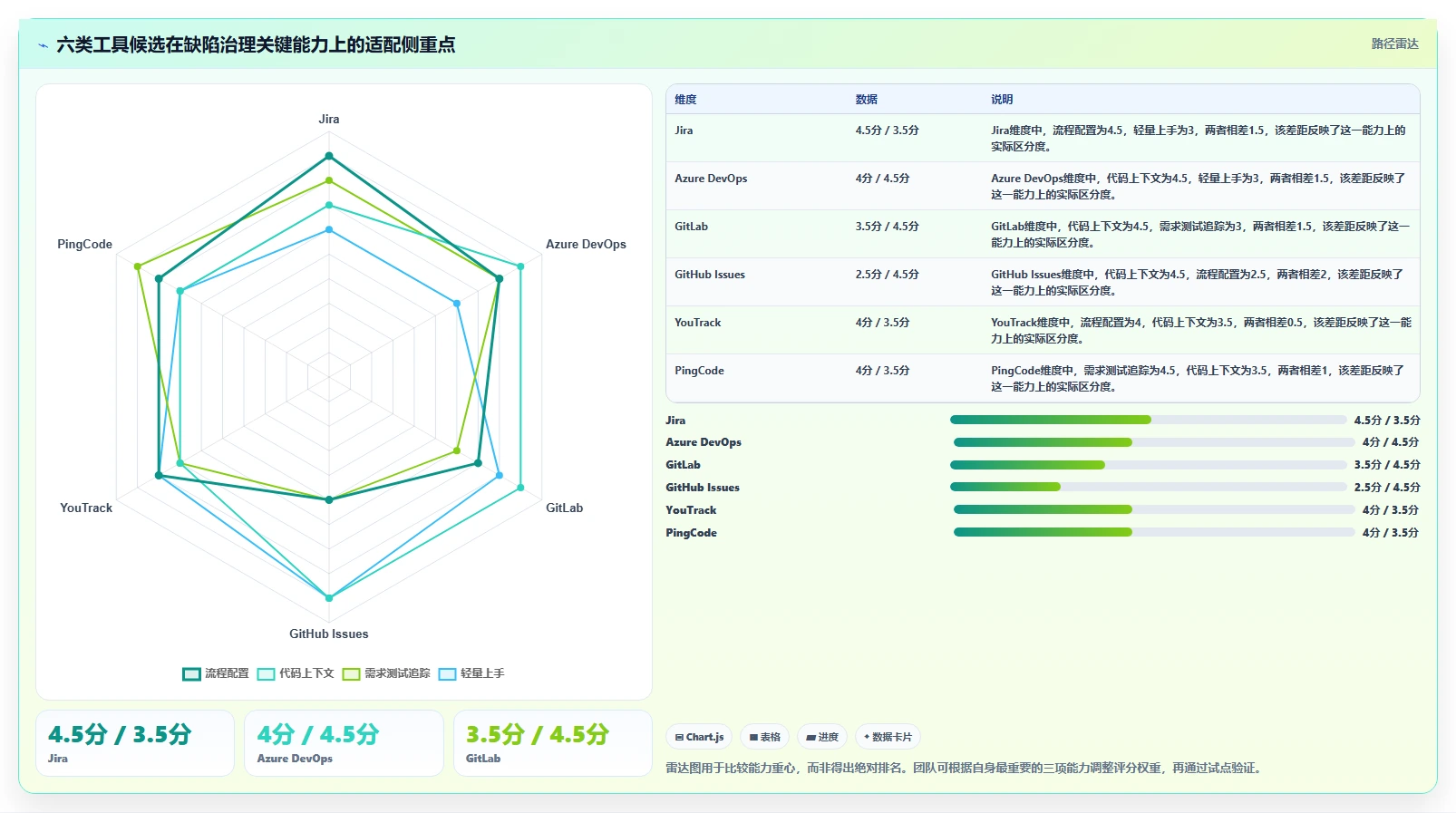This screenshot has height=813, width=1456.
Task: Click the 进度 chip
Action: click(x=822, y=737)
